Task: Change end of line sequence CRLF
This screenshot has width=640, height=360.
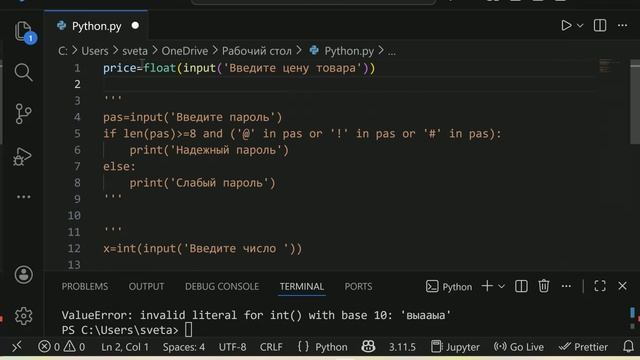Action: pyautogui.click(x=271, y=347)
